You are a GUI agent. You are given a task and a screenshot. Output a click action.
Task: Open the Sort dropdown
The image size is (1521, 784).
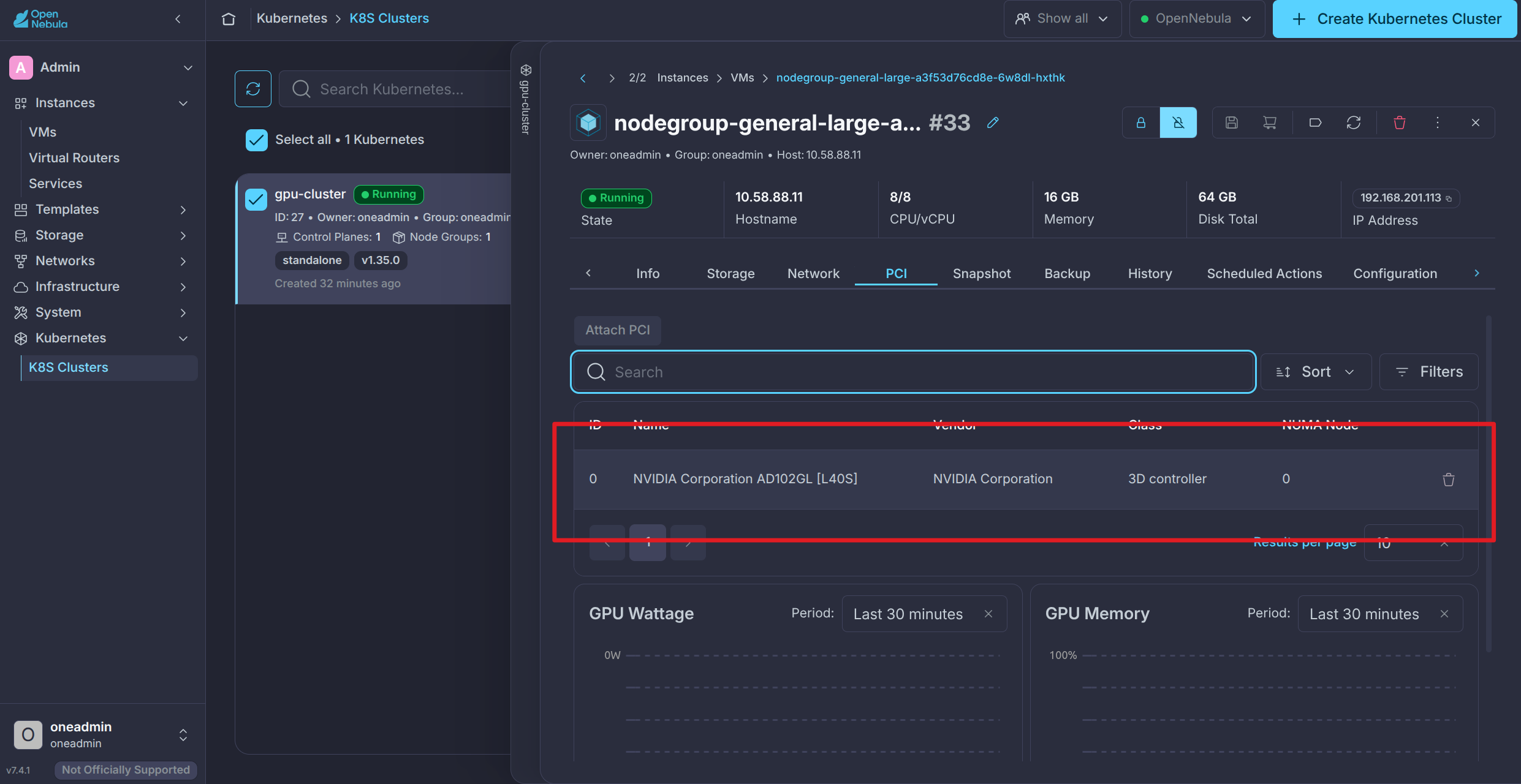tap(1316, 372)
